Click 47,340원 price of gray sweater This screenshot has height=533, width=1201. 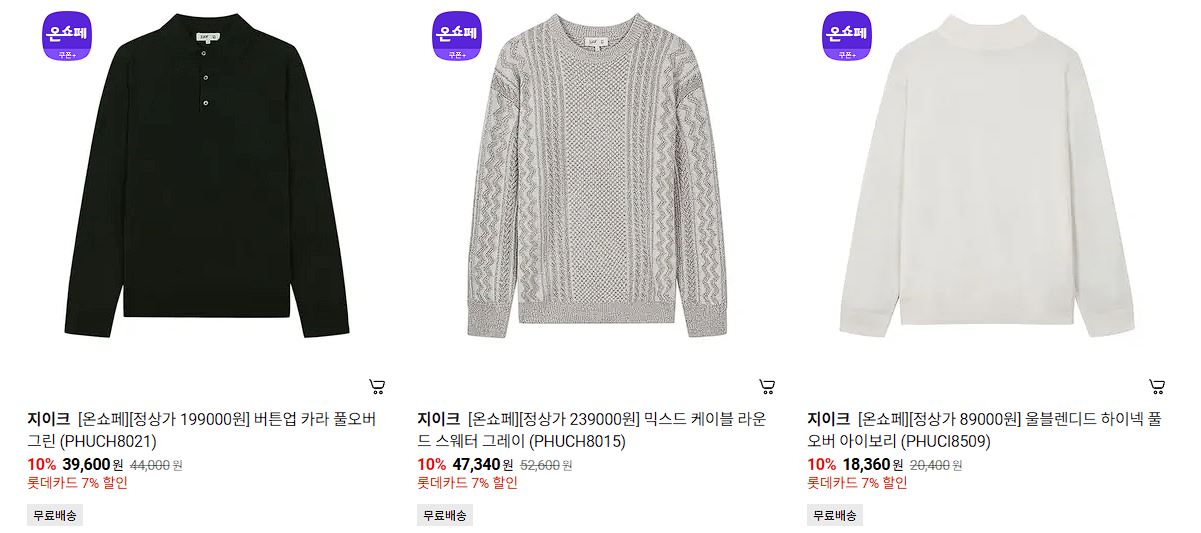tap(482, 464)
